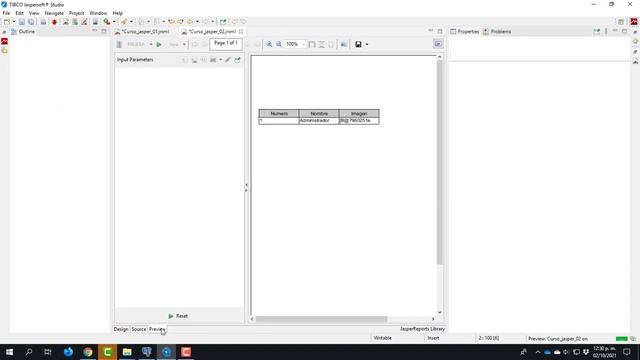Click the Nombre column header in the report
640x360 pixels.
pyautogui.click(x=319, y=113)
